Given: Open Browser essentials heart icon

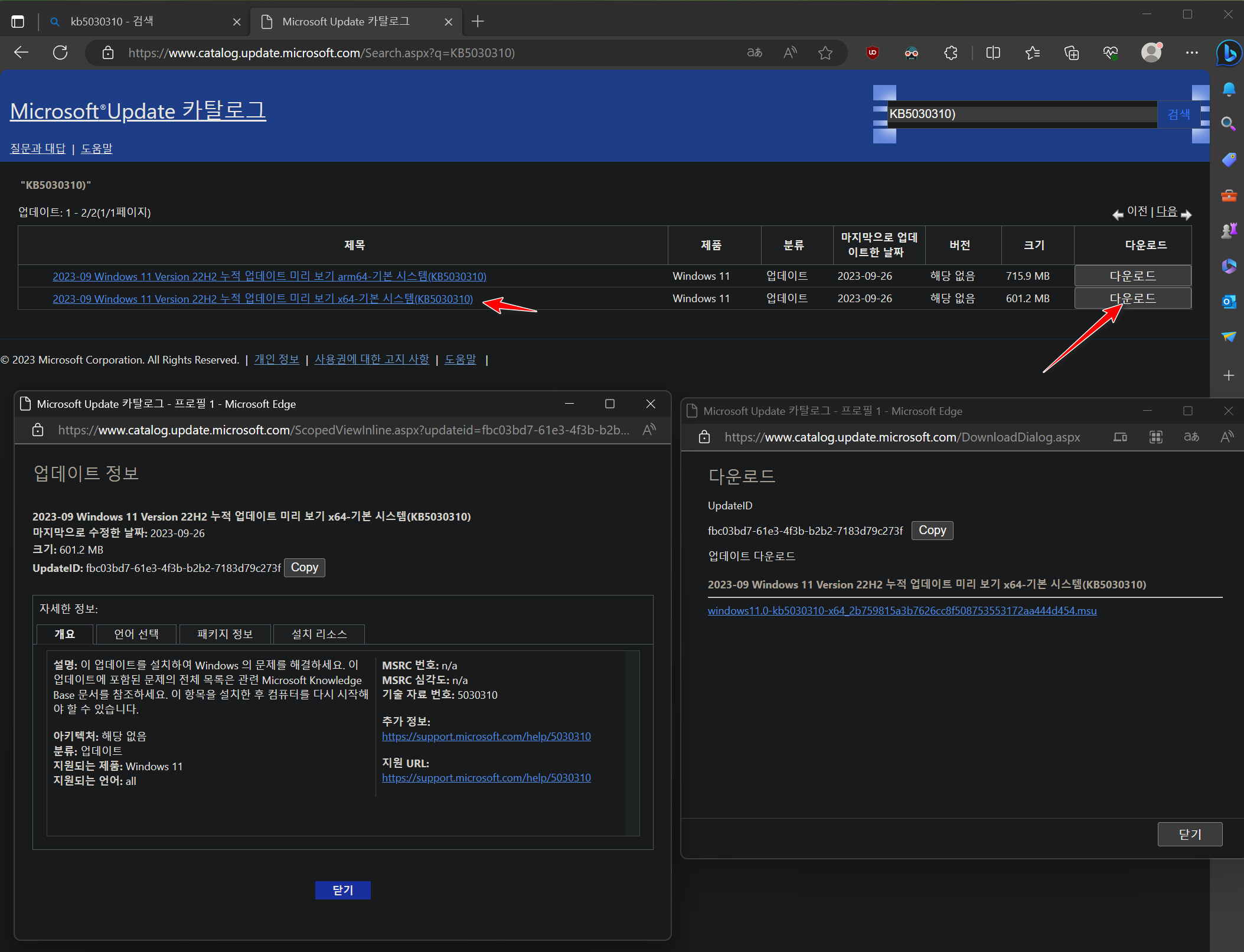Looking at the screenshot, I should [x=1111, y=53].
